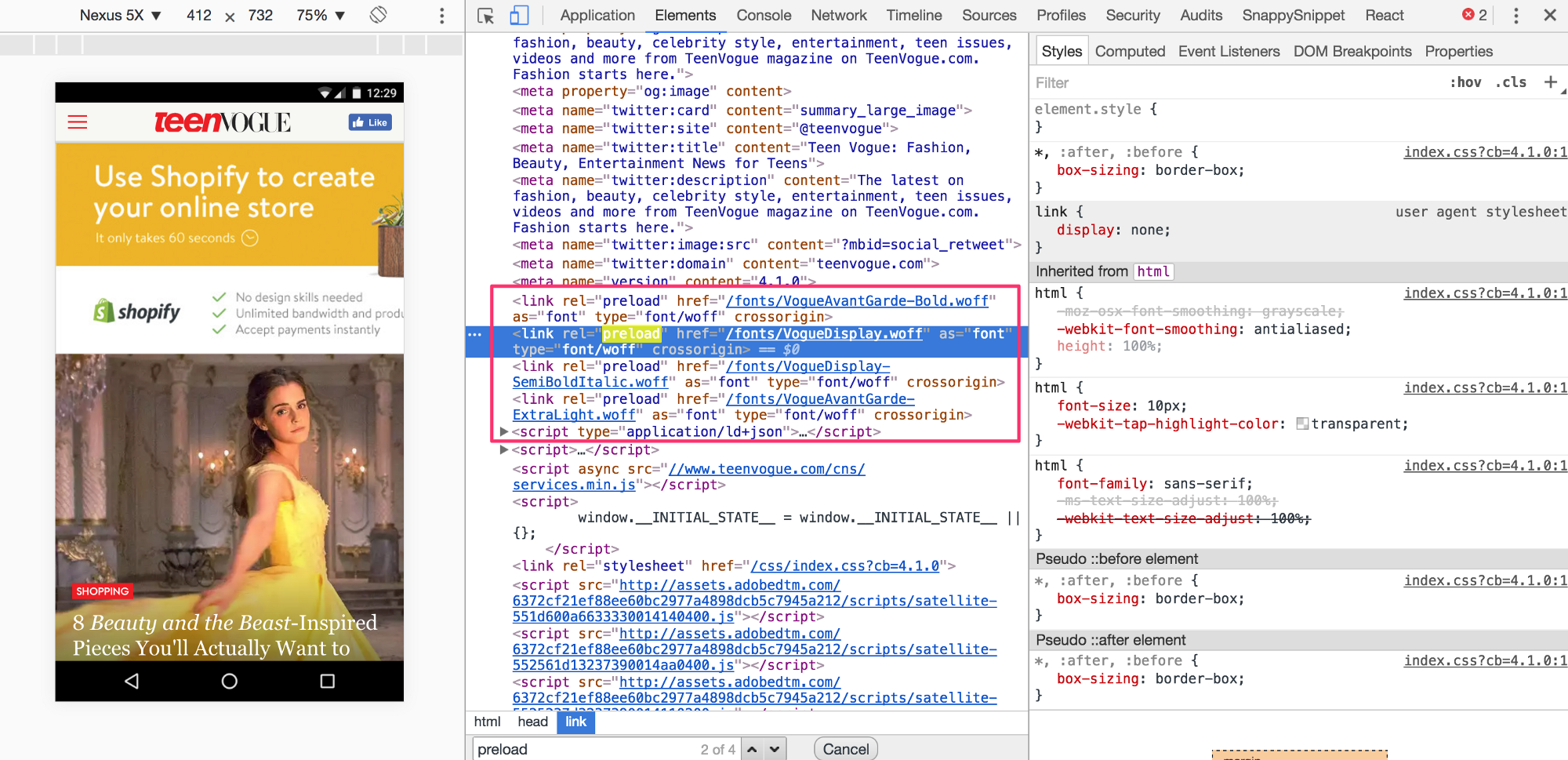Open the Profiles tab

point(1061,16)
